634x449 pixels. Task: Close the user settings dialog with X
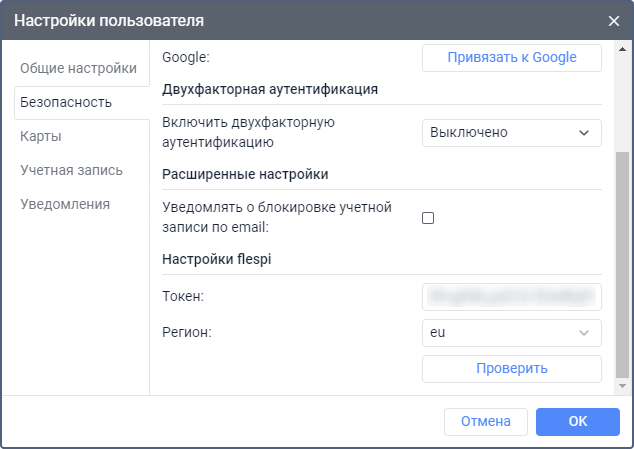(x=613, y=20)
